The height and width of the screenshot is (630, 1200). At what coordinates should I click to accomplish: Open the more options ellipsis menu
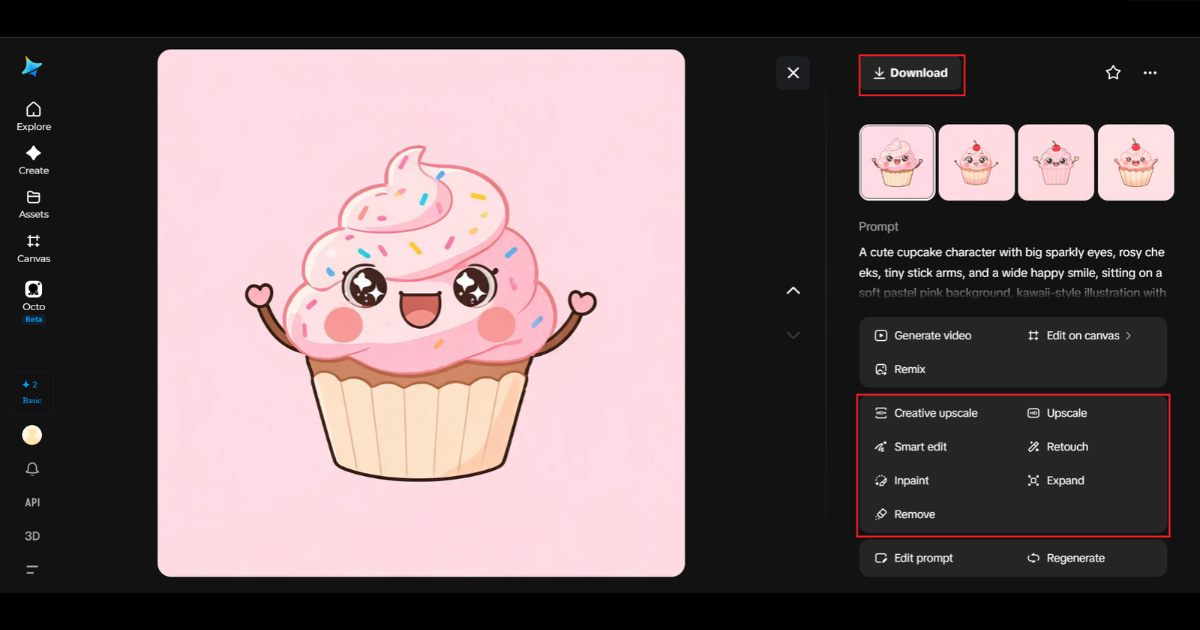point(1150,73)
